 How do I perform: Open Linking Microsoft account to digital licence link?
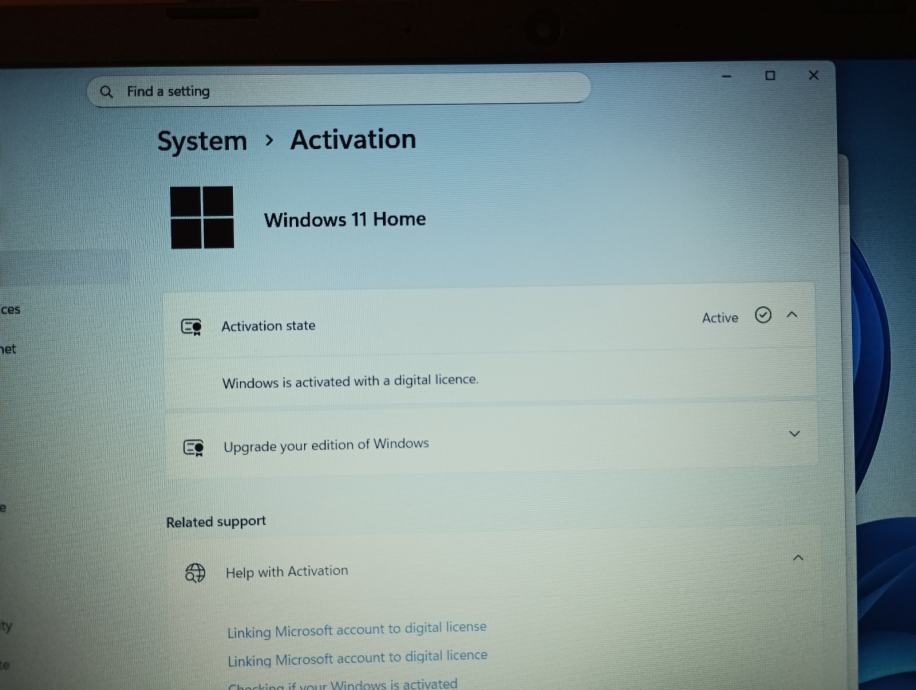point(358,658)
